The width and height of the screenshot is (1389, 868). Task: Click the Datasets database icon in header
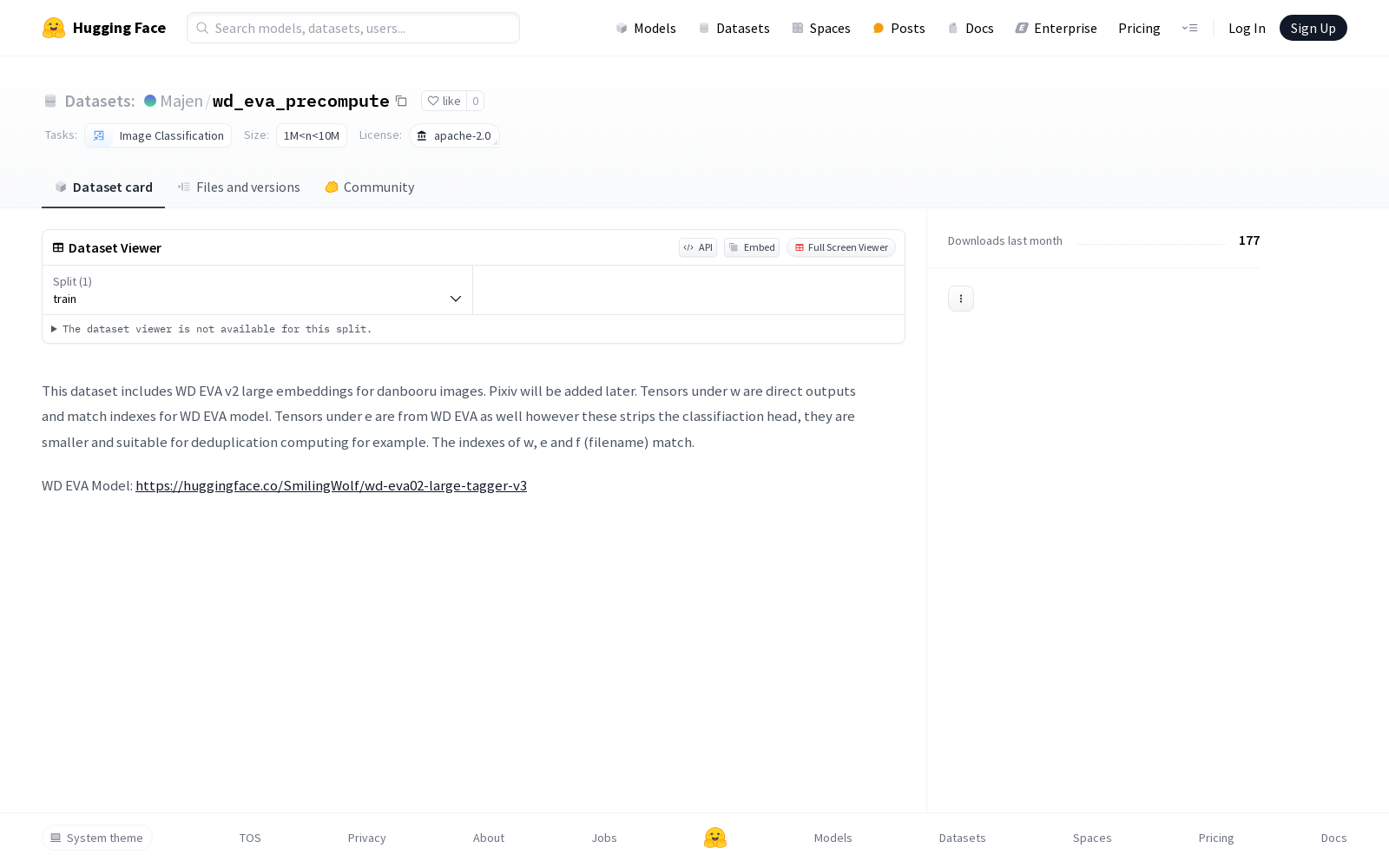tap(704, 28)
